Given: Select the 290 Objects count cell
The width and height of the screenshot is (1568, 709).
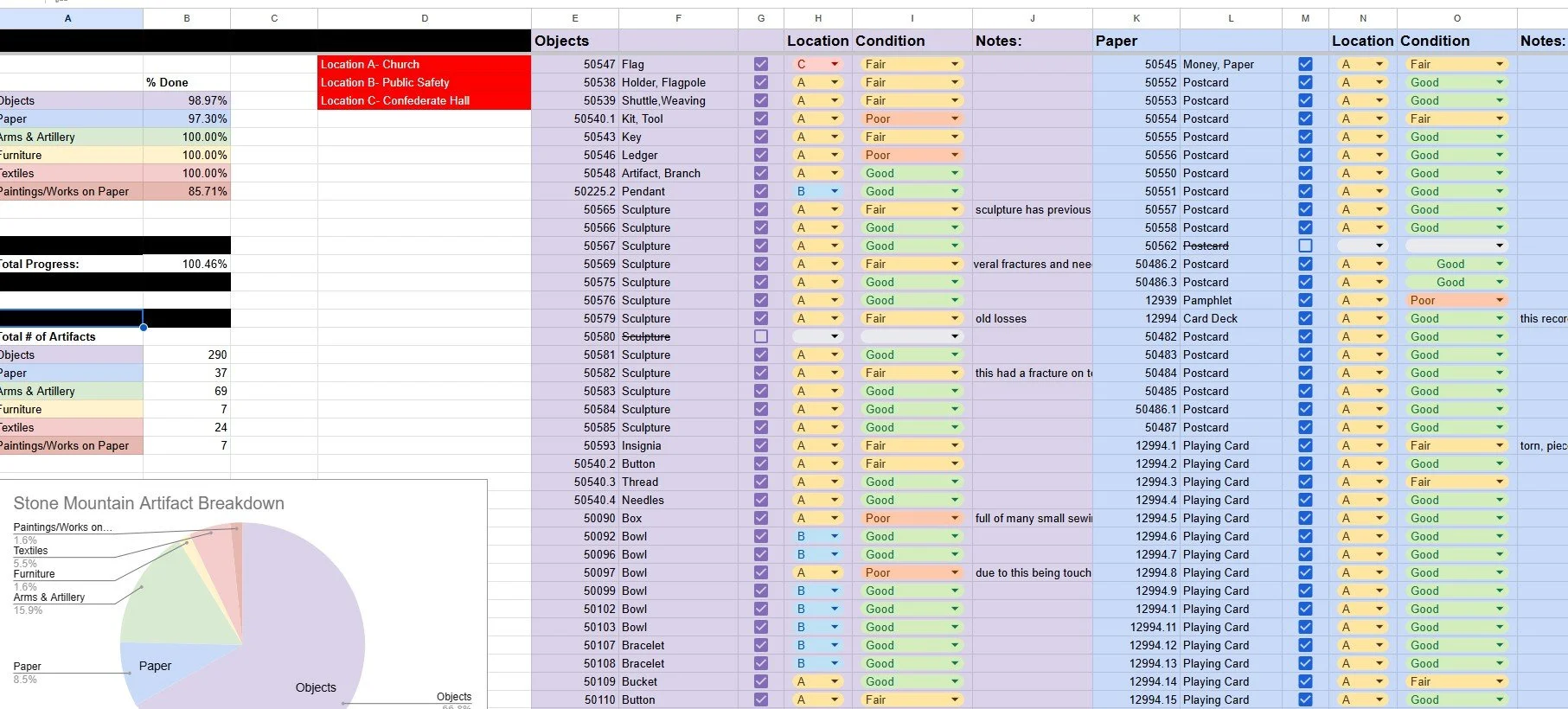Looking at the screenshot, I should coord(187,354).
